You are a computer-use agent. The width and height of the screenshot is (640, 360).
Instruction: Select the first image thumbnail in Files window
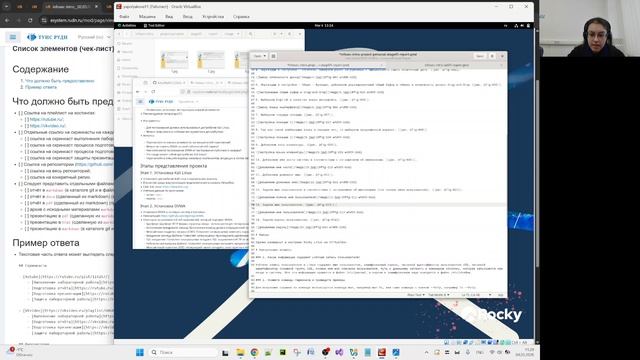(x=174, y=60)
